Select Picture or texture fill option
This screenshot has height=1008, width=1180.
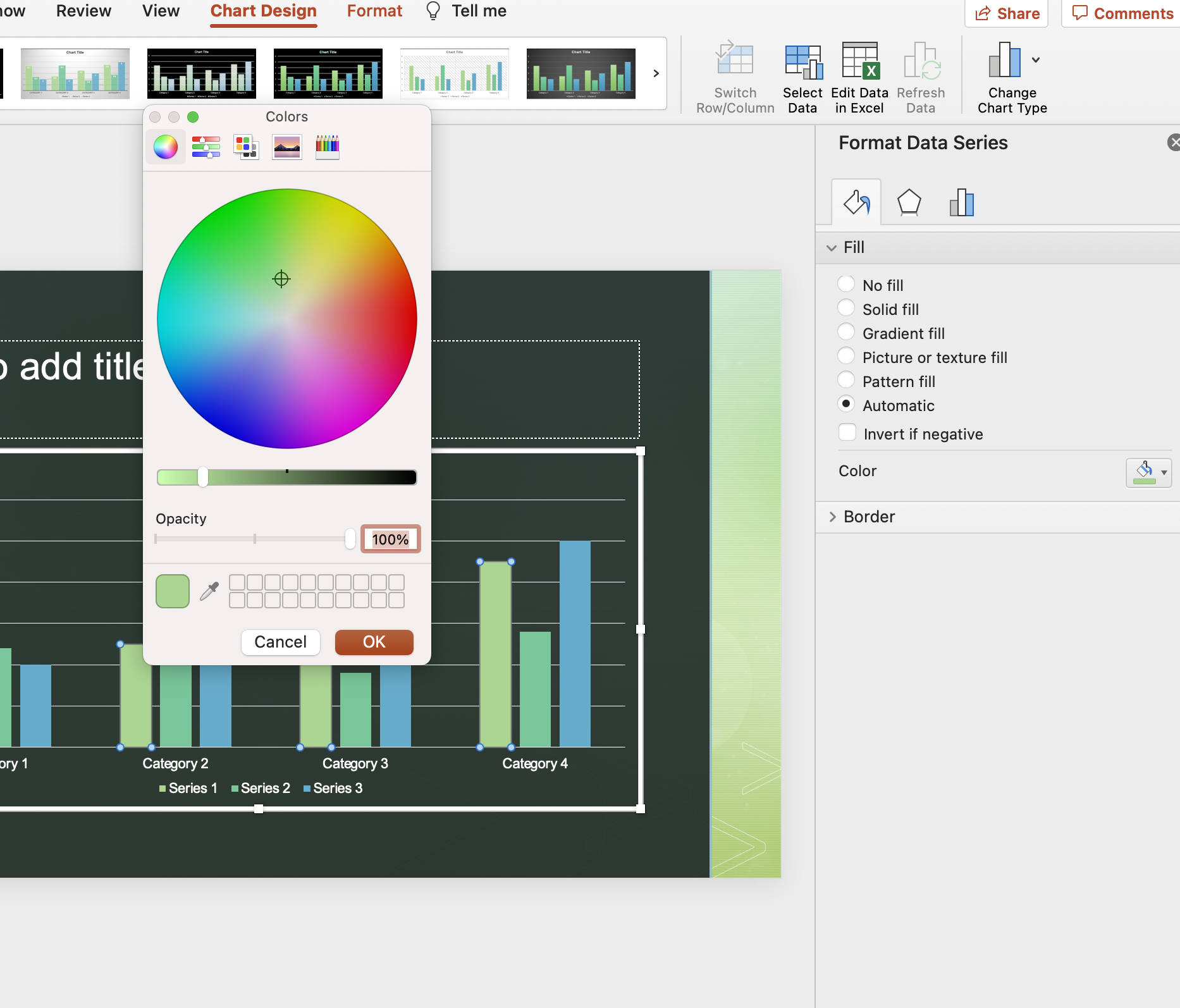[x=845, y=356]
